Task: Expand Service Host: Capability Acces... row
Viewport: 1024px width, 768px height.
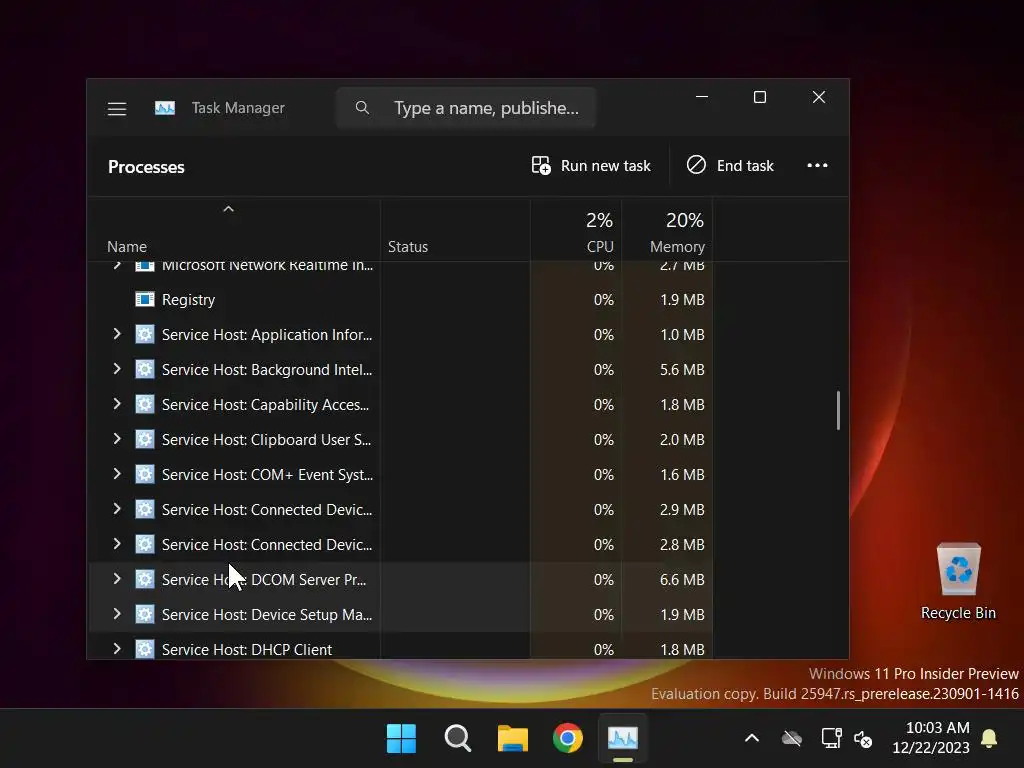Action: tap(117, 404)
